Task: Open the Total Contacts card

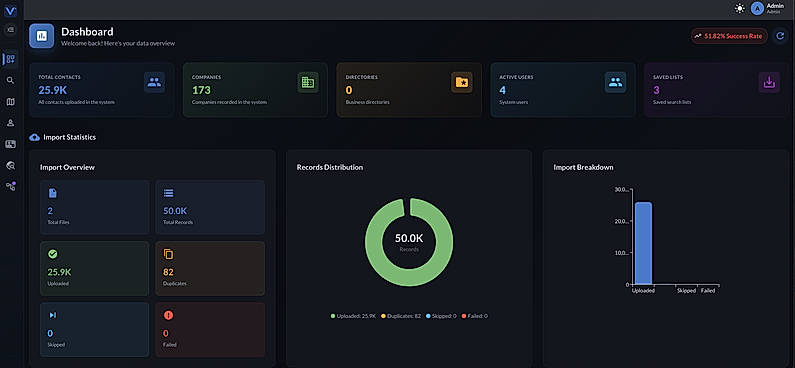Action: [101, 90]
